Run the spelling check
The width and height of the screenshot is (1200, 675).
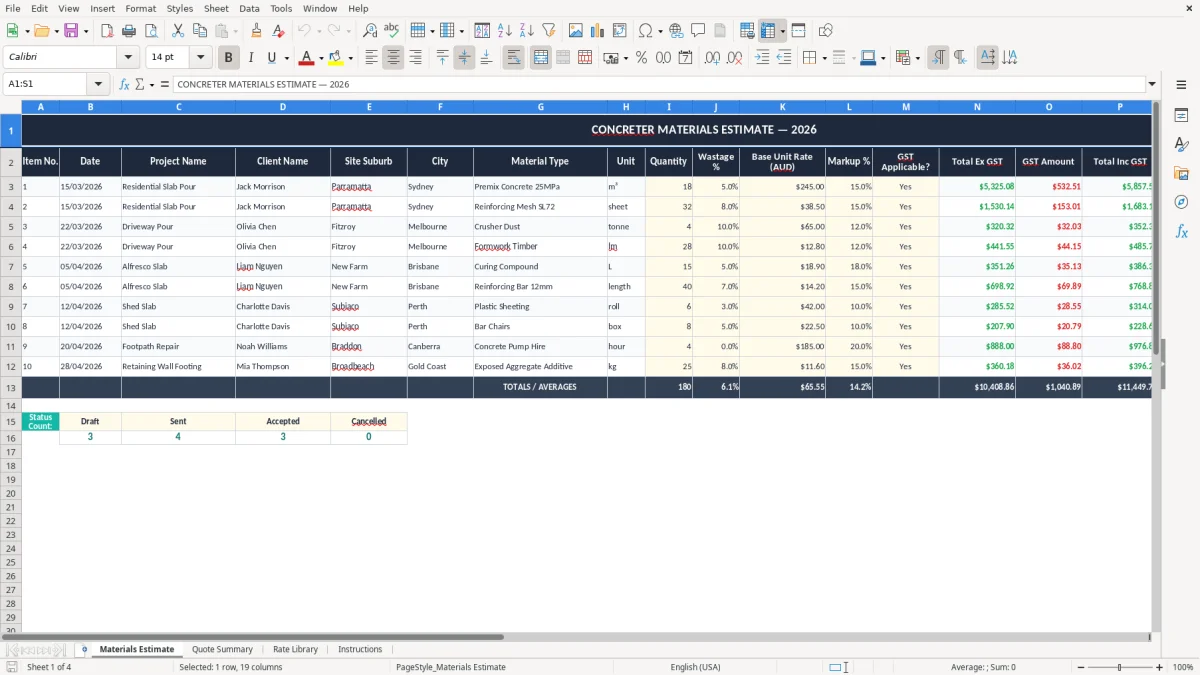click(392, 31)
